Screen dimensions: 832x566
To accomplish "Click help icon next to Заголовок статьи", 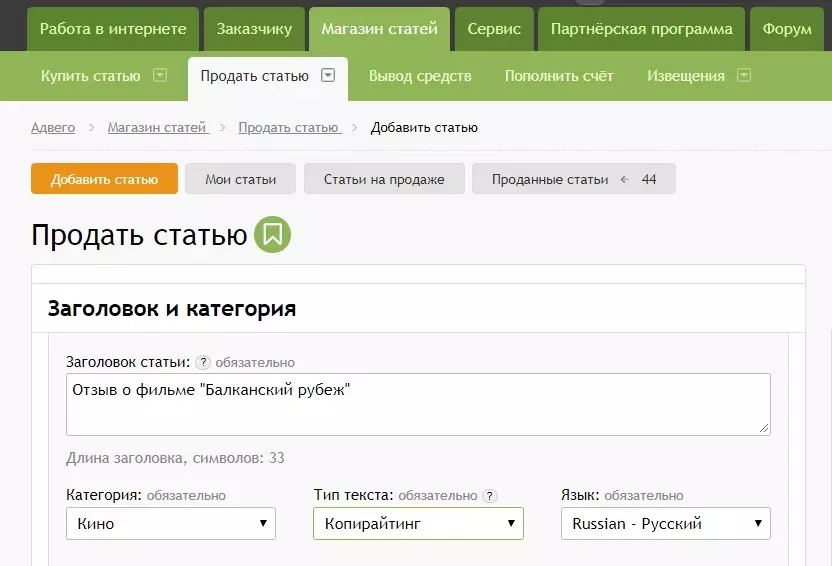I will pos(203,362).
